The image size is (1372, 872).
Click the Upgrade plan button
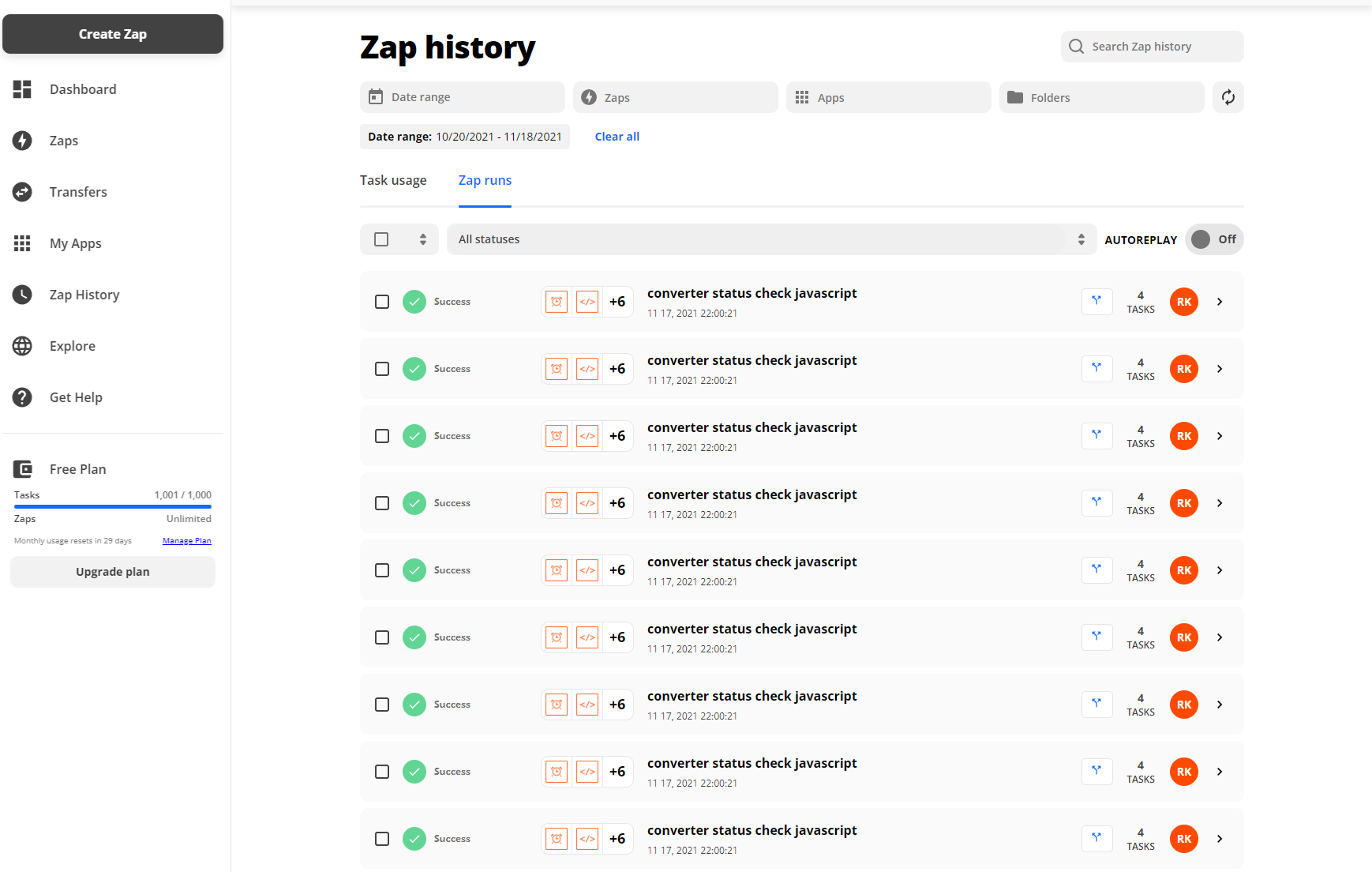coord(113,572)
